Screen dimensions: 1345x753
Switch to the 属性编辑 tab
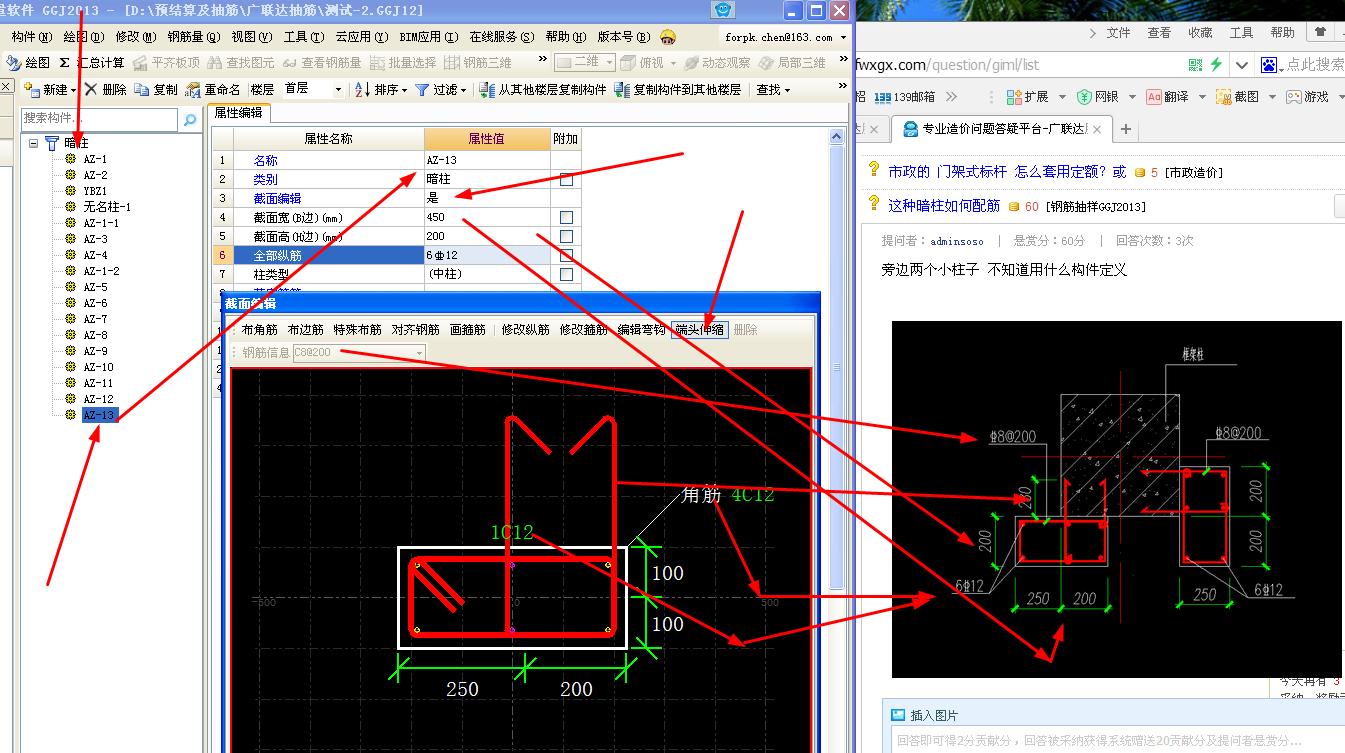pos(238,113)
